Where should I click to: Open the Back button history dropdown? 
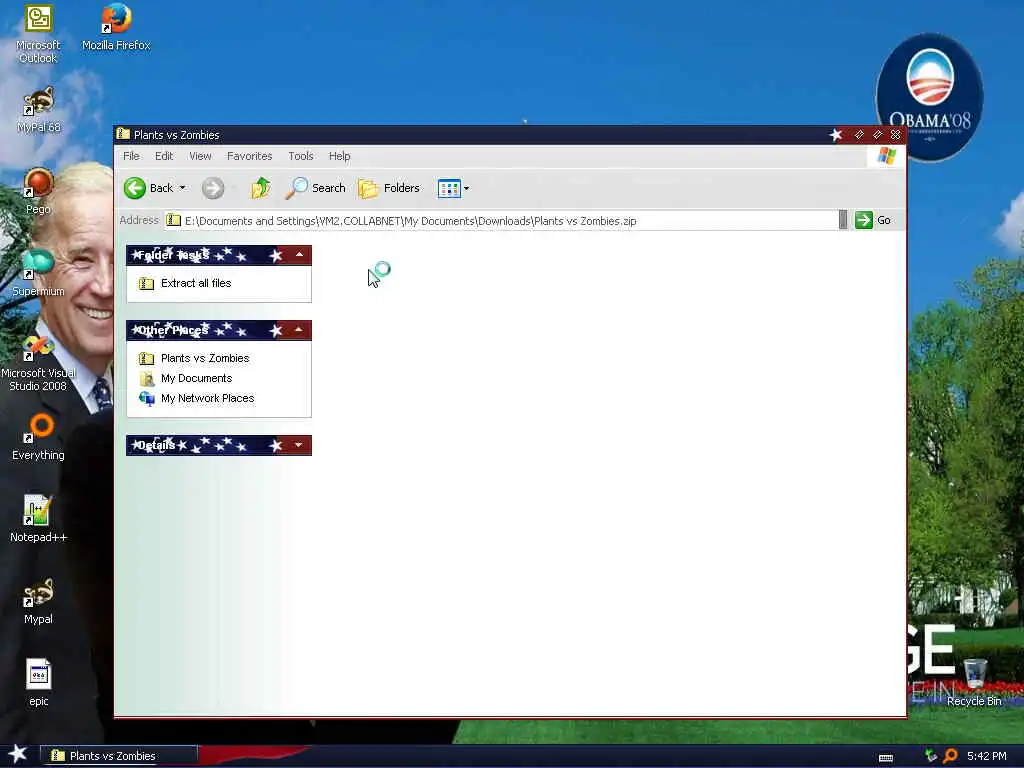click(182, 188)
